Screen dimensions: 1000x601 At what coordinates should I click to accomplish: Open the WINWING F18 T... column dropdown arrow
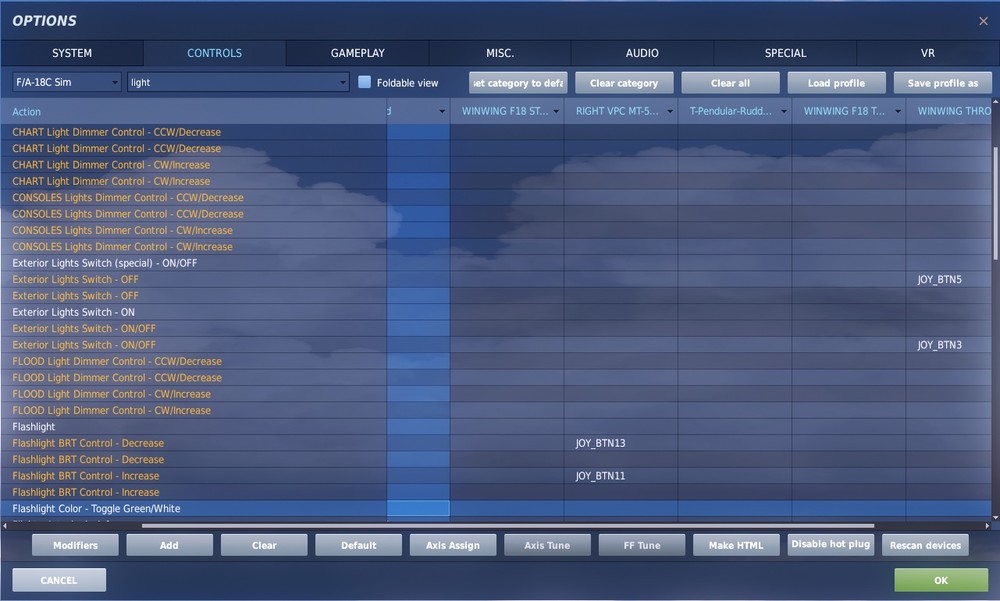[x=898, y=112]
